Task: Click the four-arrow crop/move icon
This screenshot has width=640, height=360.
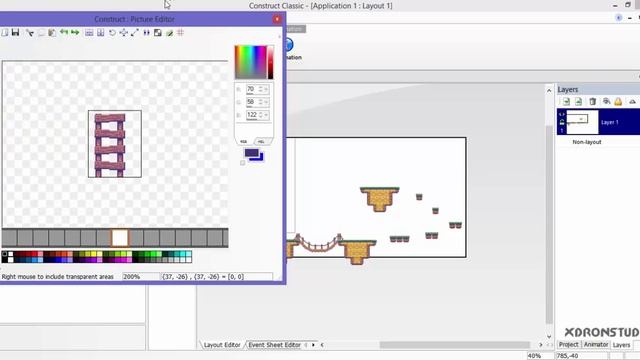Action: [124, 33]
